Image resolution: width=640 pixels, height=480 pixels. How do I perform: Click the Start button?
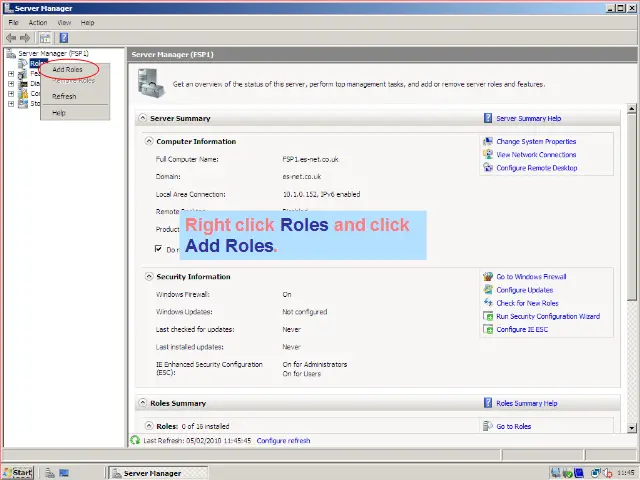tap(18, 473)
